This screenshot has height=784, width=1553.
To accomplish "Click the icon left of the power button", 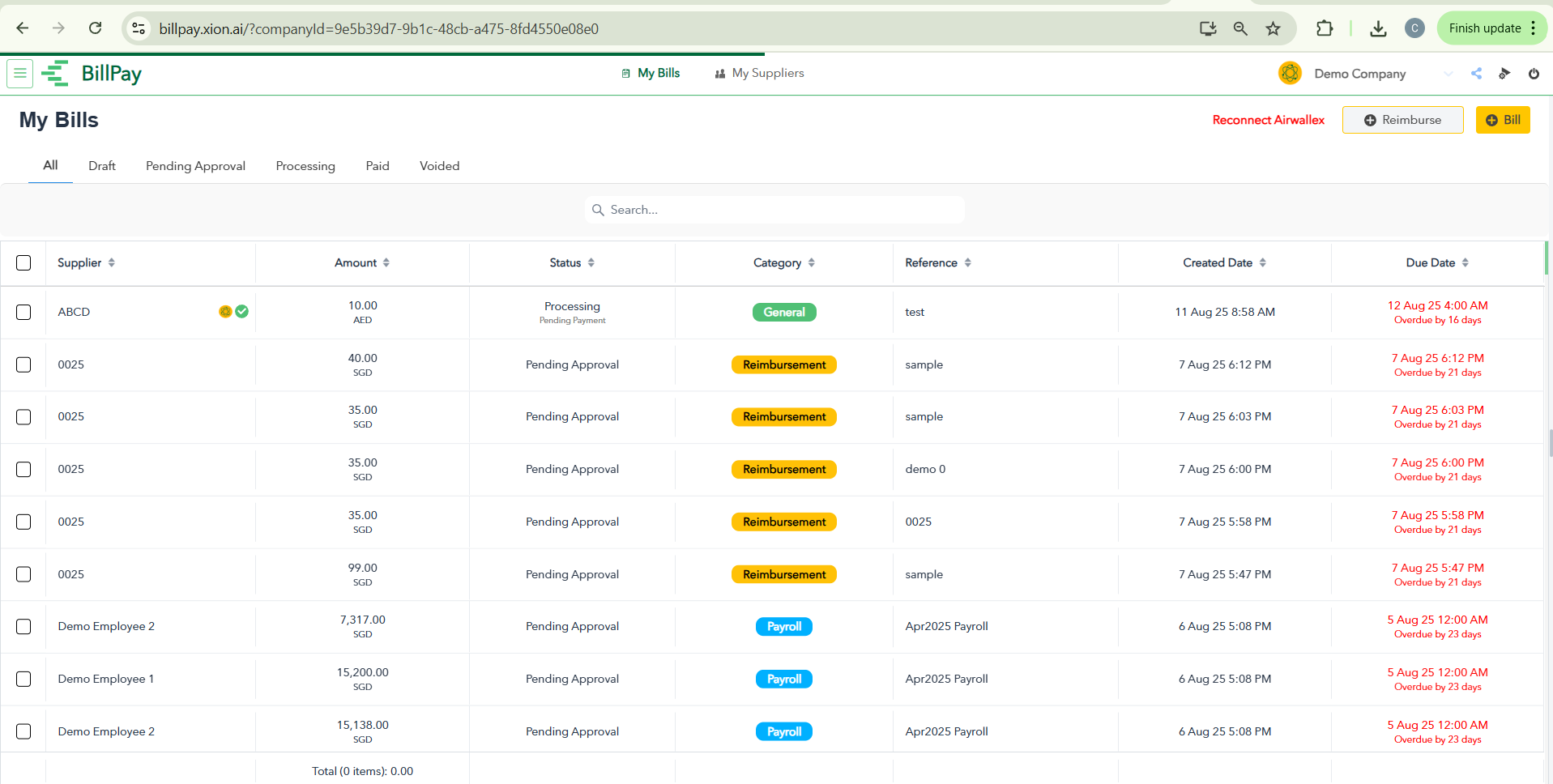I will pos(1504,74).
